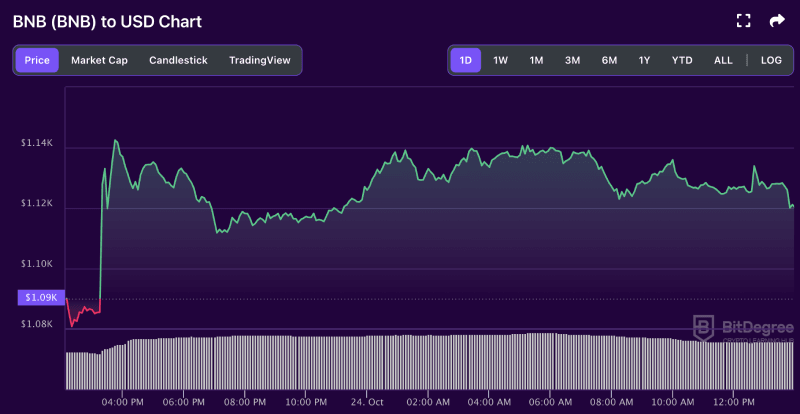
Task: Display the 1Y price range
Action: coord(644,60)
